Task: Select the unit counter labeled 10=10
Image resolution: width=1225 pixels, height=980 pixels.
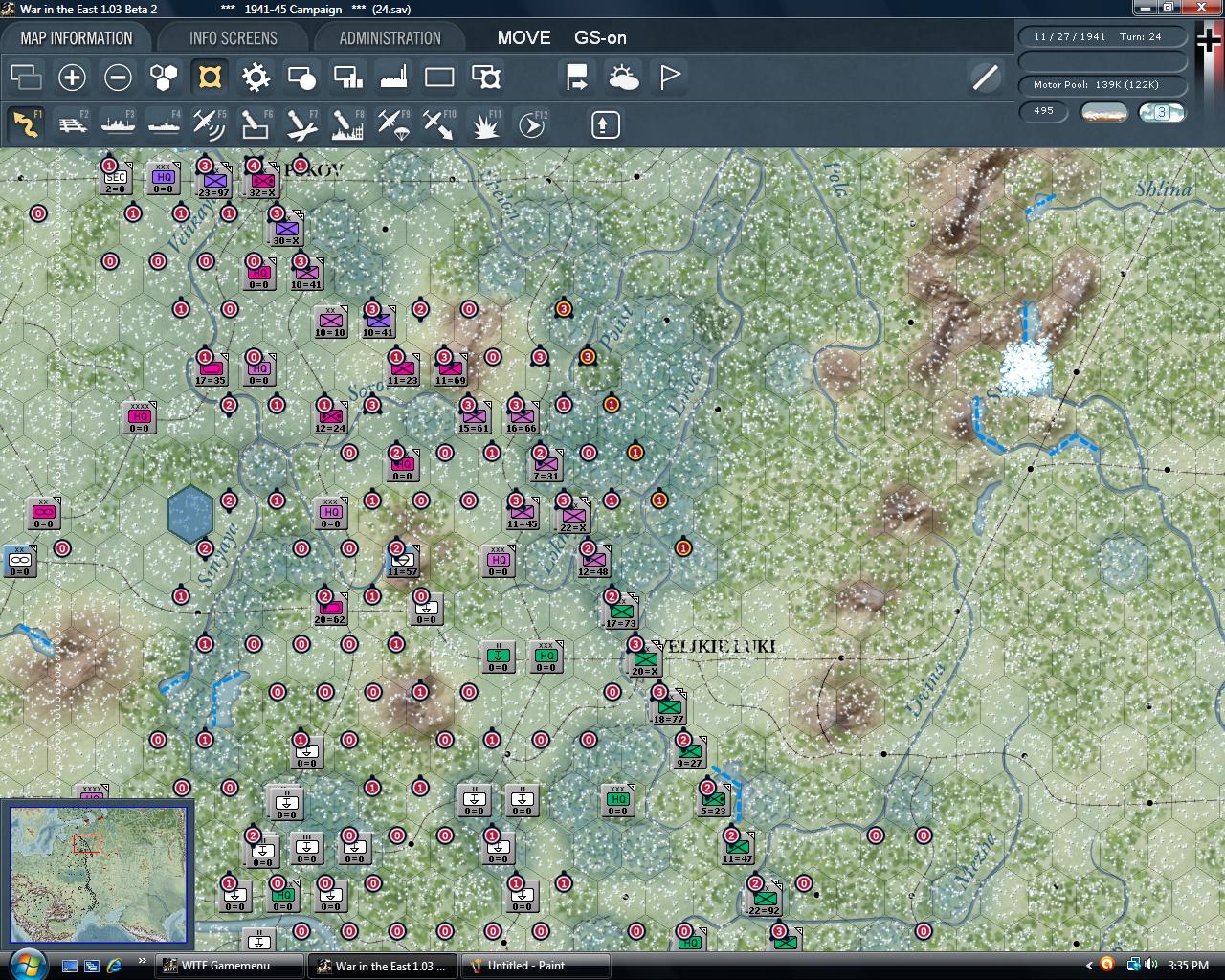Action: tap(330, 323)
